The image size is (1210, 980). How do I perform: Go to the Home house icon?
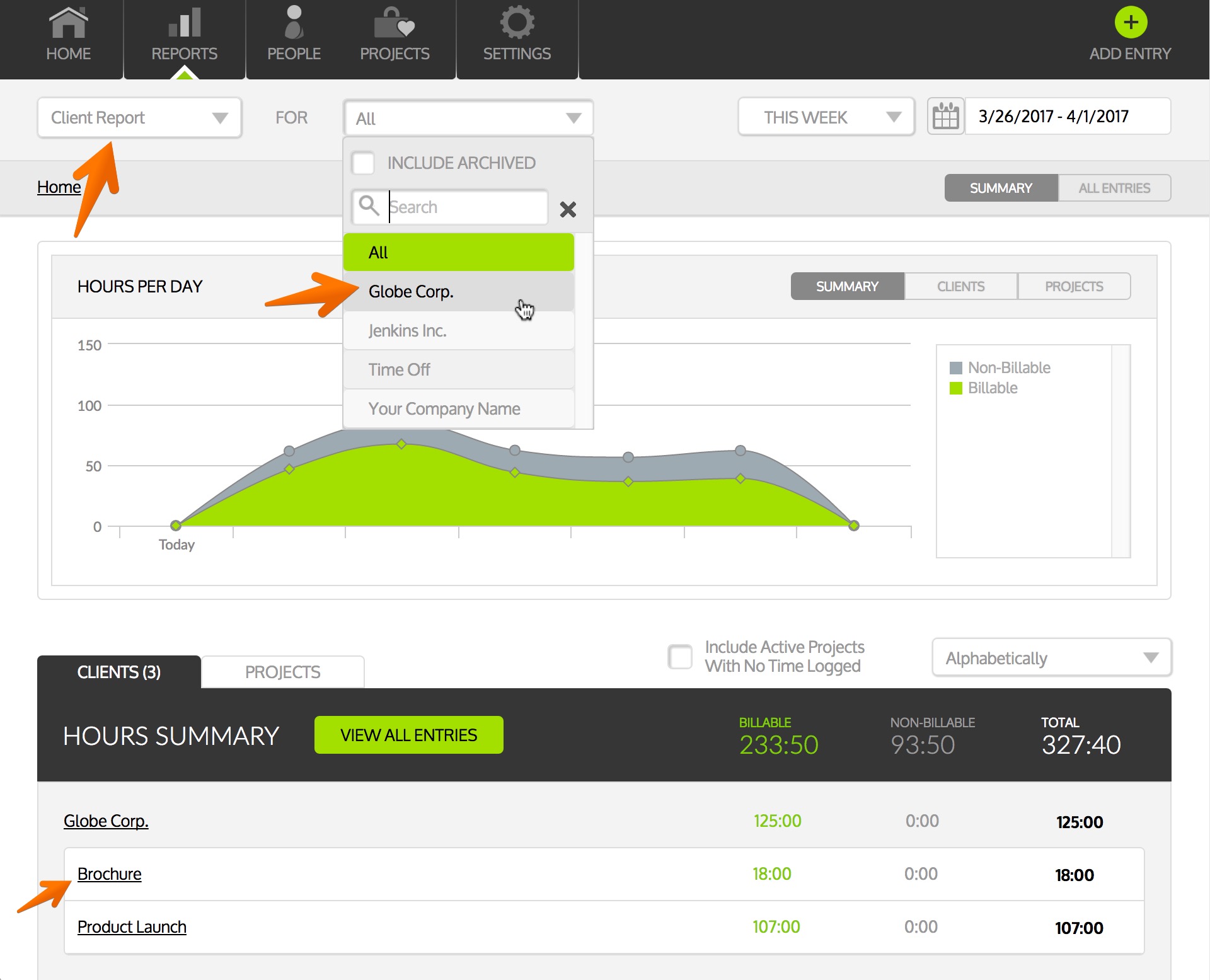tap(68, 23)
